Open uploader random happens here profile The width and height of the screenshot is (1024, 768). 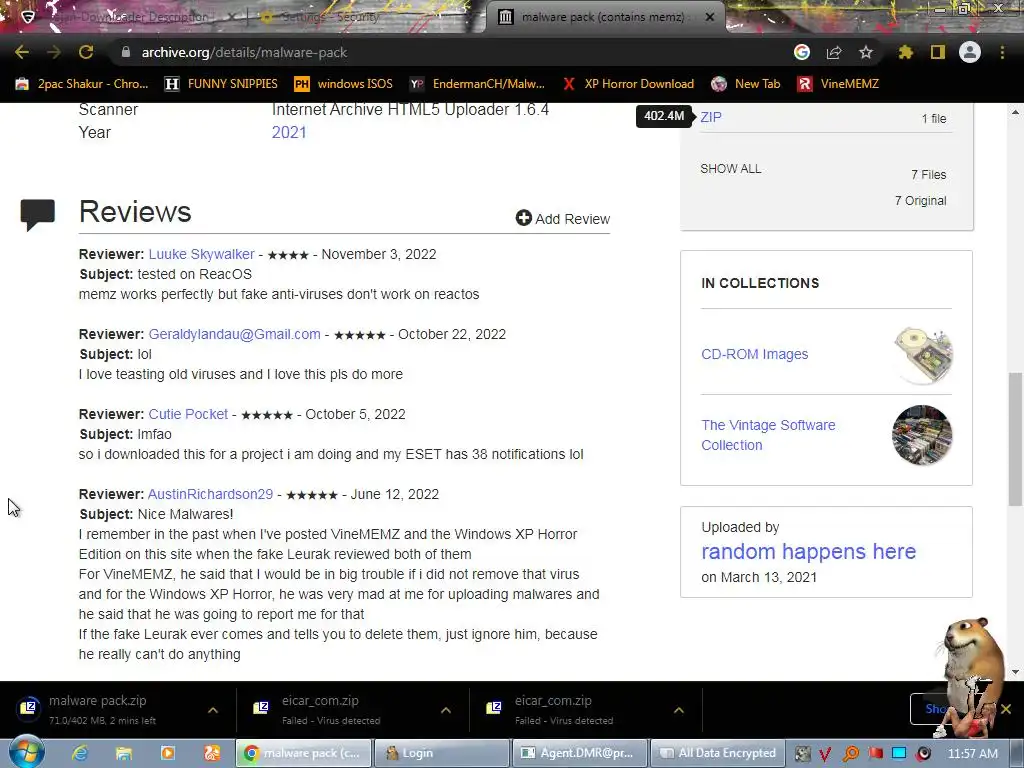tap(808, 552)
